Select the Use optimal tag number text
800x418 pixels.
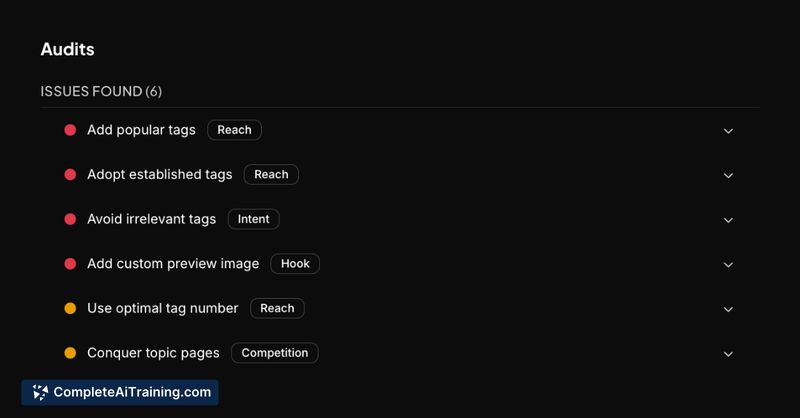coord(163,308)
